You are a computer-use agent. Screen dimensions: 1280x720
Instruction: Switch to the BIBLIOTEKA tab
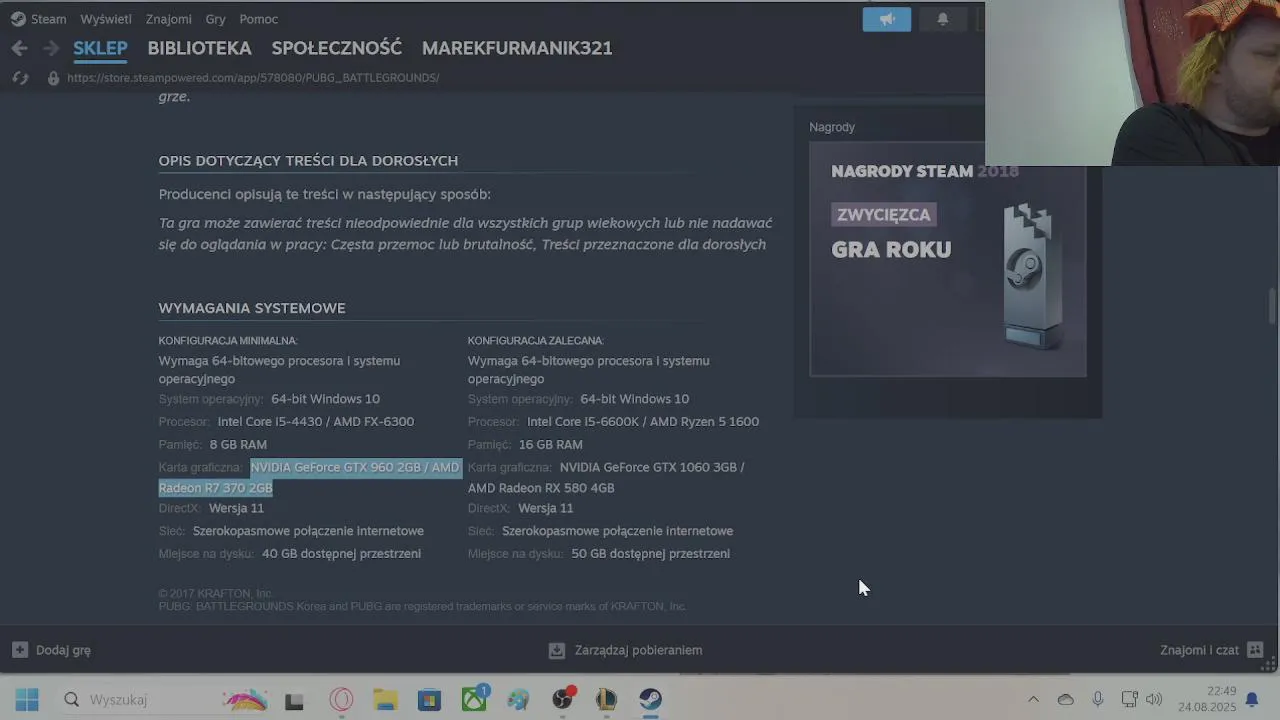point(199,48)
